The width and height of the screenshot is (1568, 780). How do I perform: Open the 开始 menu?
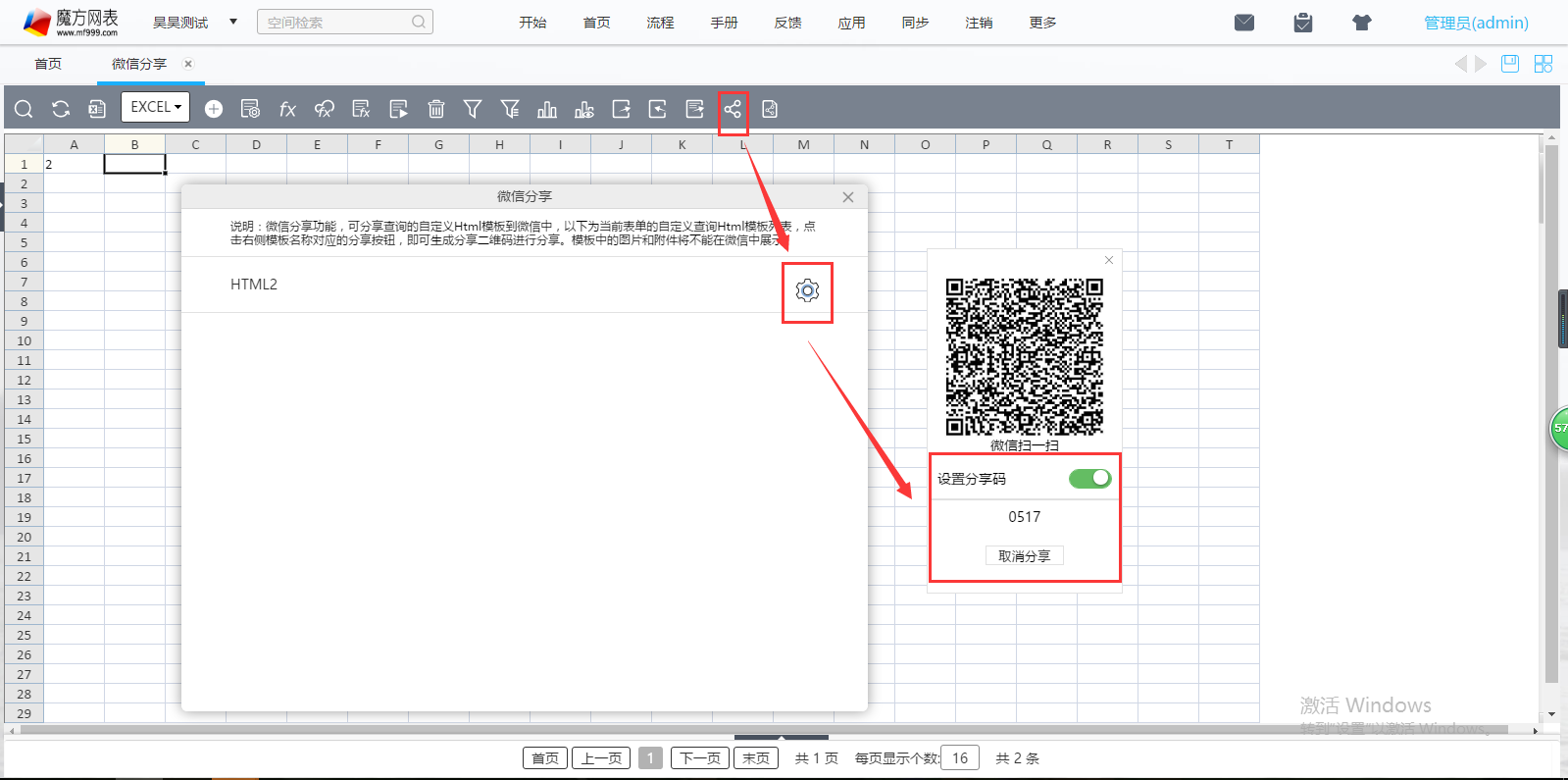(x=532, y=23)
